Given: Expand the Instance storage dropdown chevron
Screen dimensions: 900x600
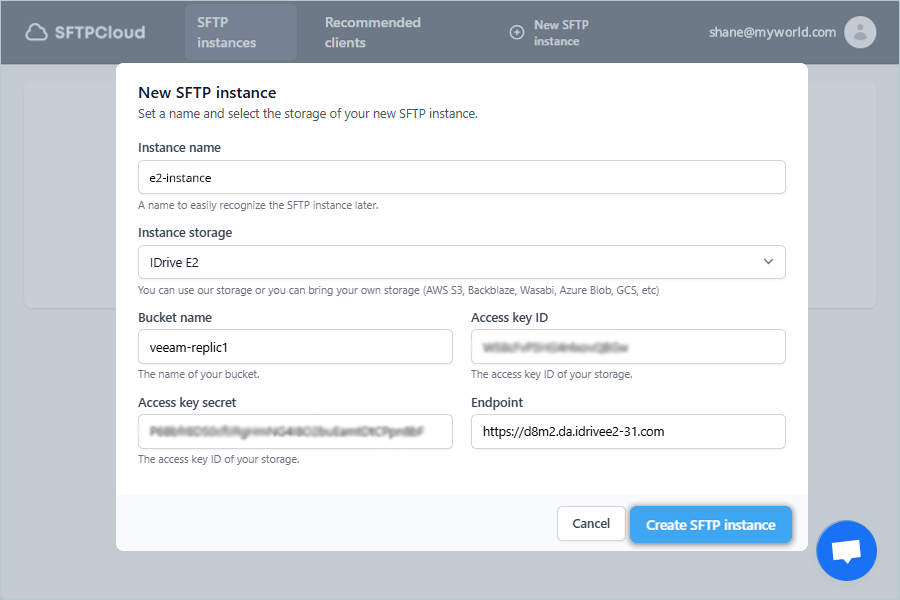Looking at the screenshot, I should 768,262.
